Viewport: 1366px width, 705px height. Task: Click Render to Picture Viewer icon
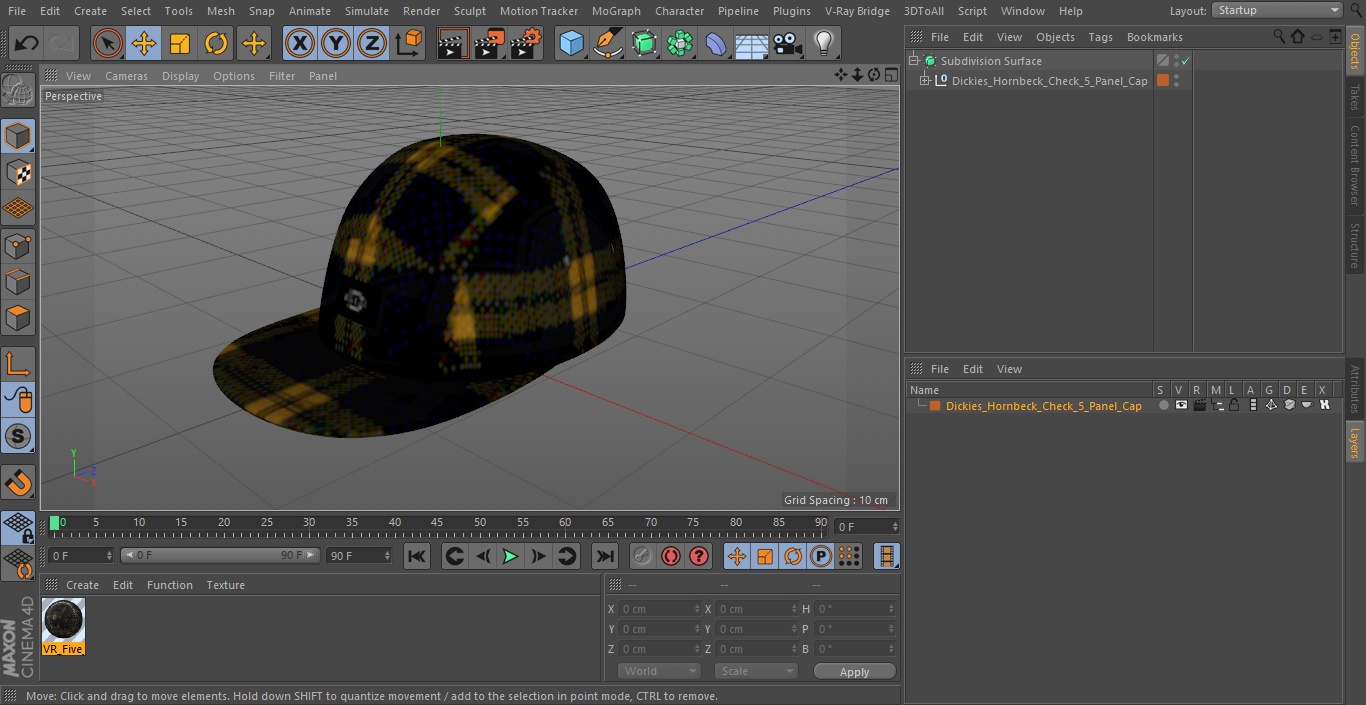tap(490, 44)
